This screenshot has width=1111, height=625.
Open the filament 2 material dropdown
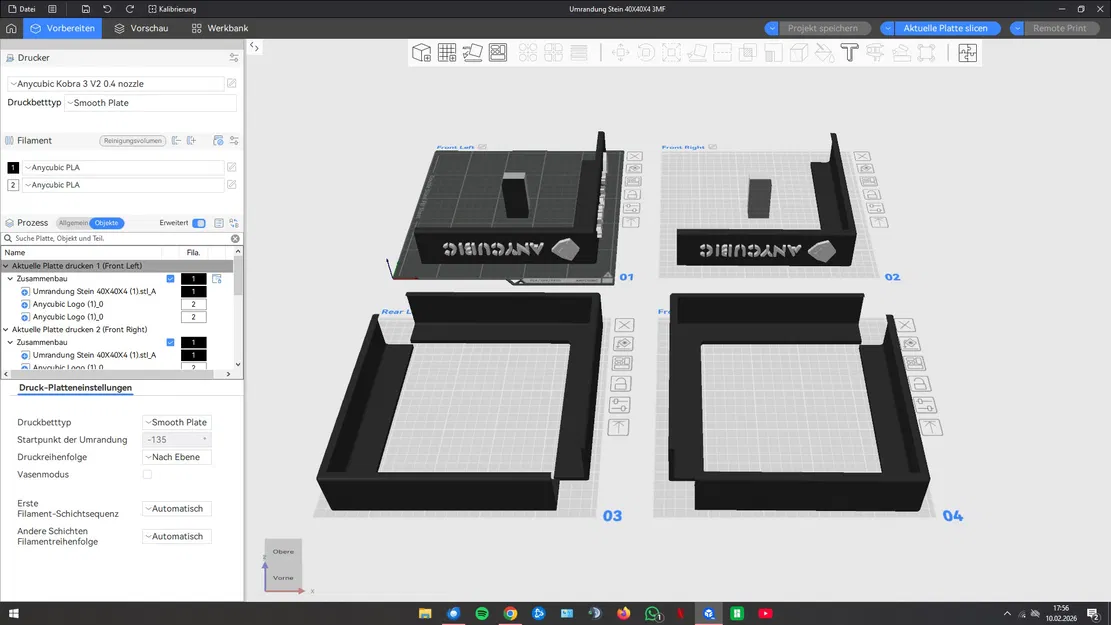pyautogui.click(x=124, y=185)
